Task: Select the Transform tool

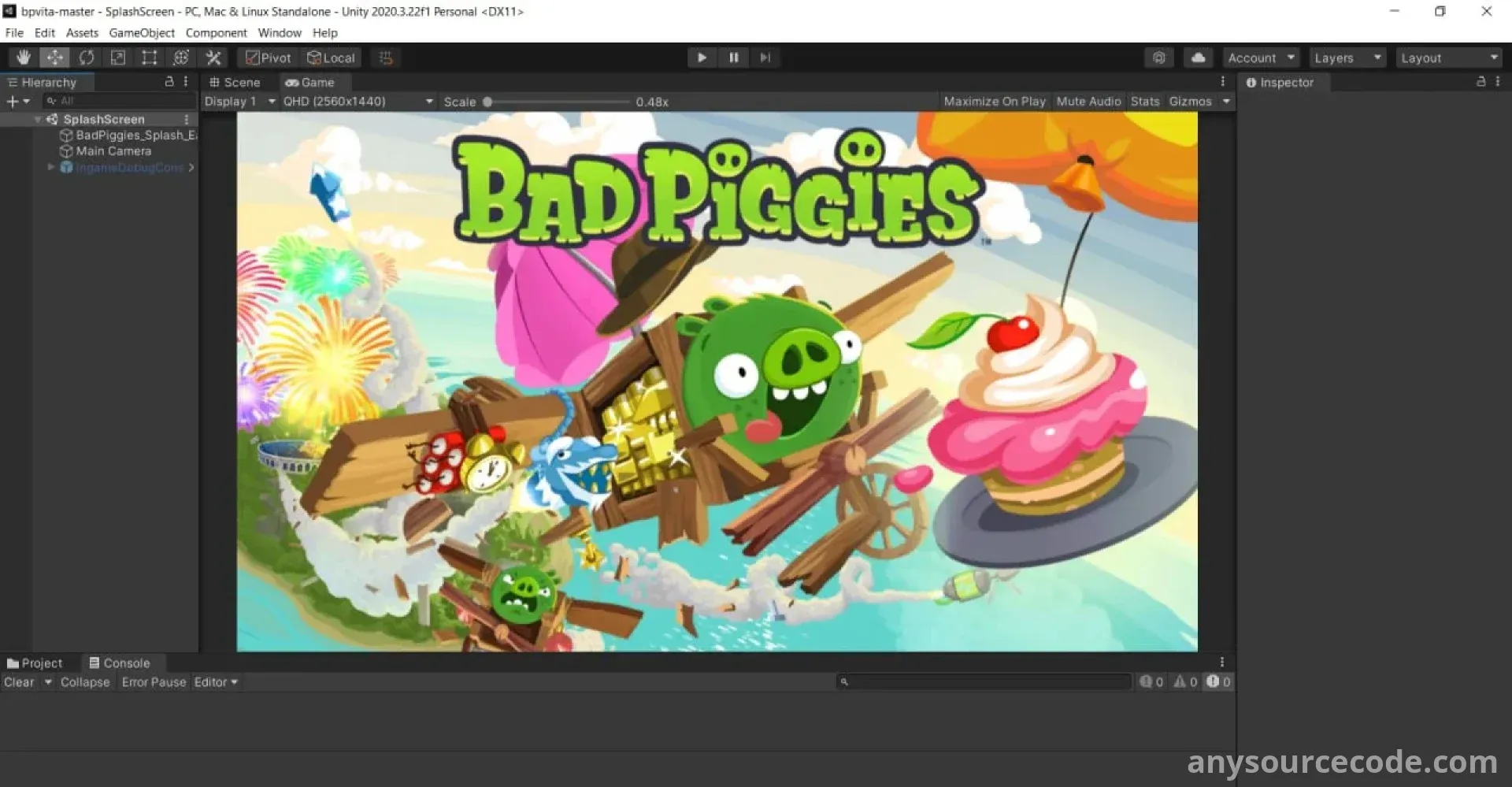Action: 180,58
